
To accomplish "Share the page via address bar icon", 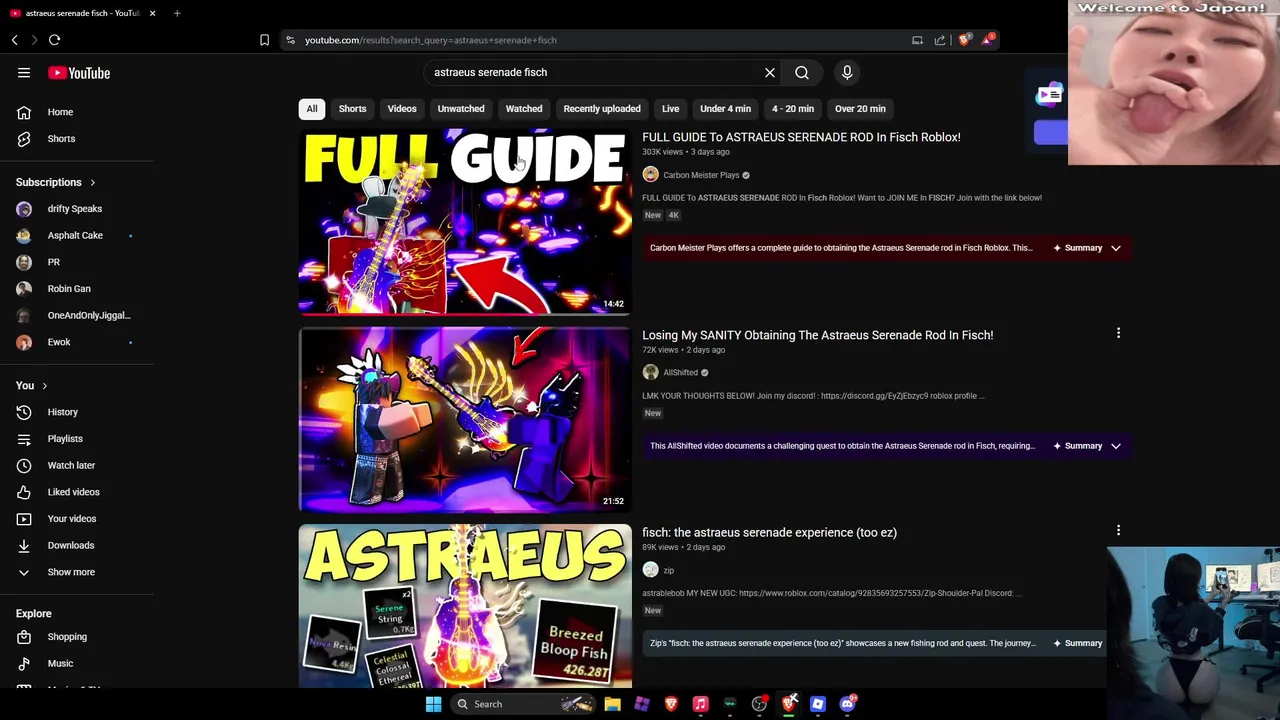I will click(940, 40).
